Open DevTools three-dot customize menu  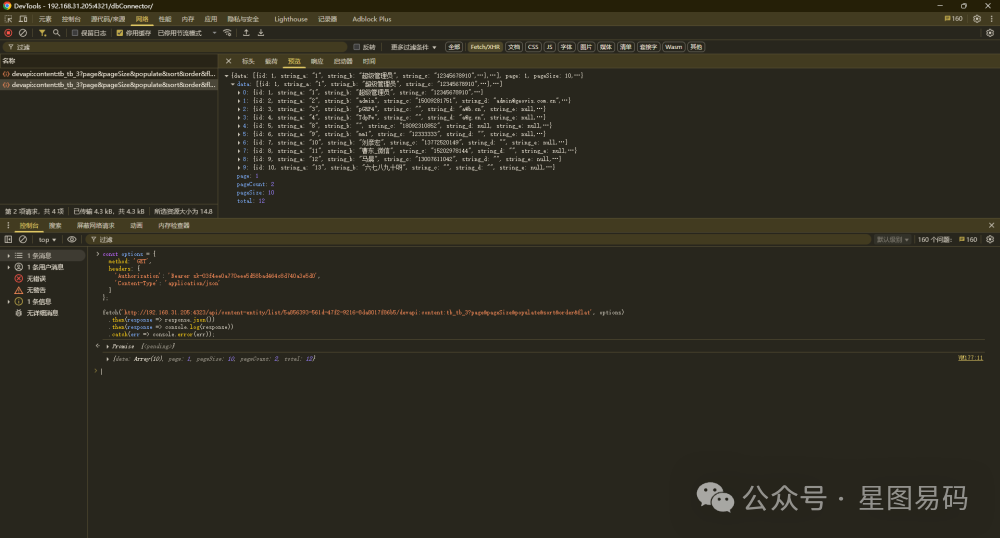991,19
